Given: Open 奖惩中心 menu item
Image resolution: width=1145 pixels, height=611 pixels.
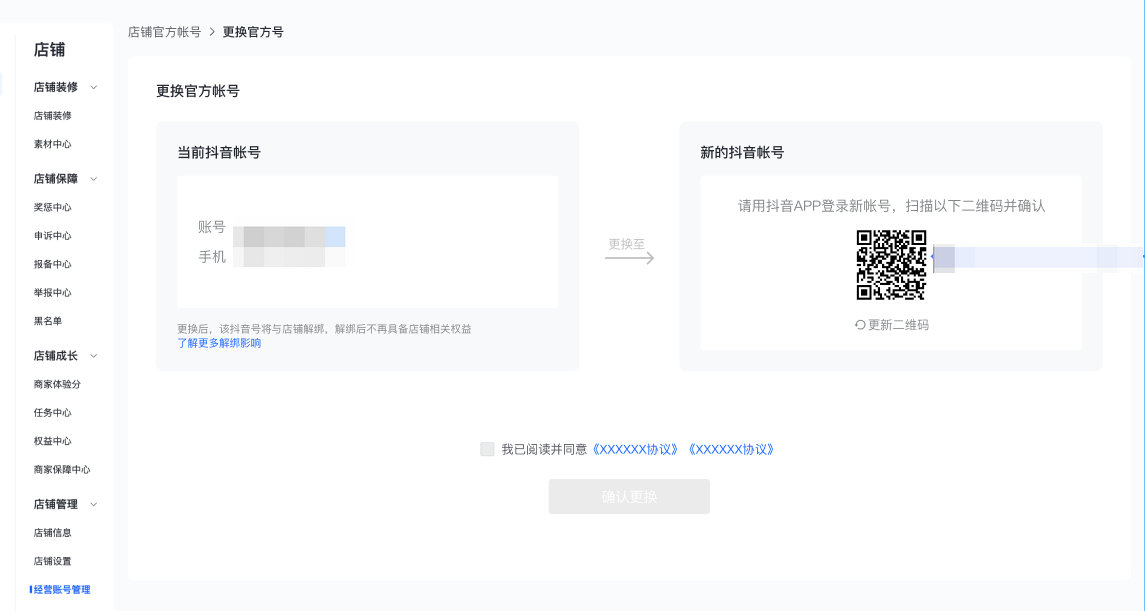Looking at the screenshot, I should [x=53, y=207].
